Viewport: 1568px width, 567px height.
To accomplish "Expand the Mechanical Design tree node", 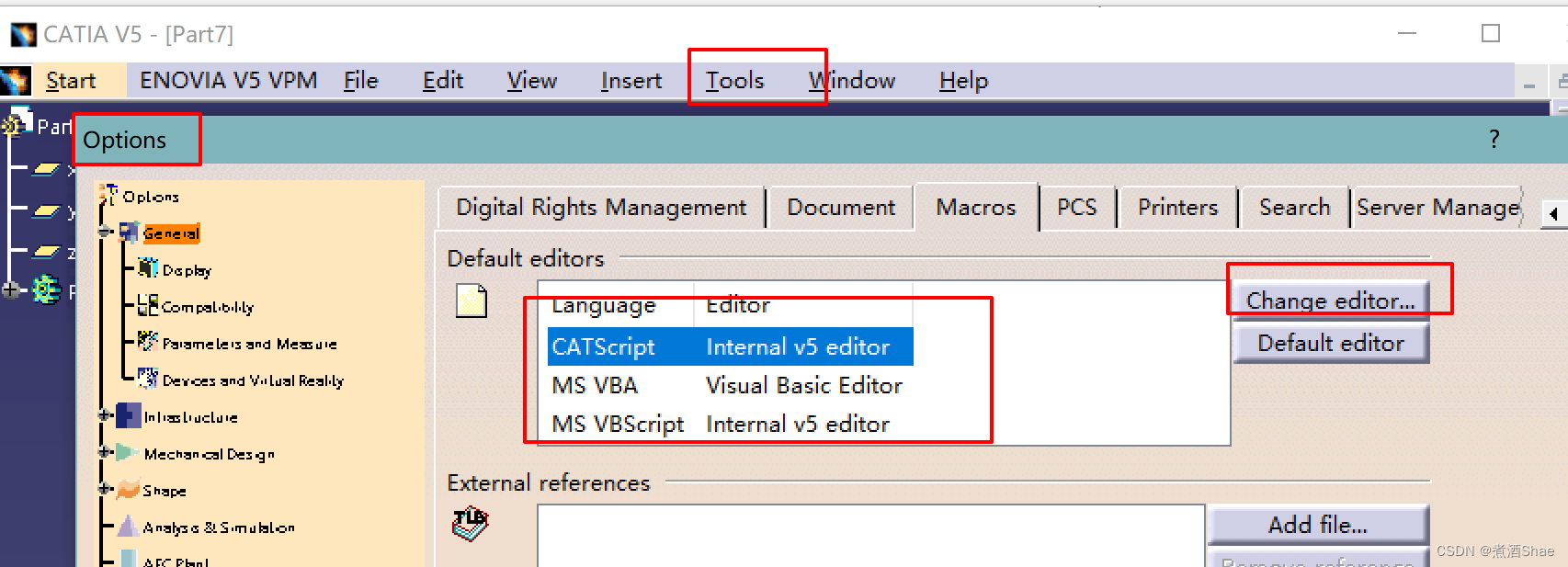I will tap(105, 452).
